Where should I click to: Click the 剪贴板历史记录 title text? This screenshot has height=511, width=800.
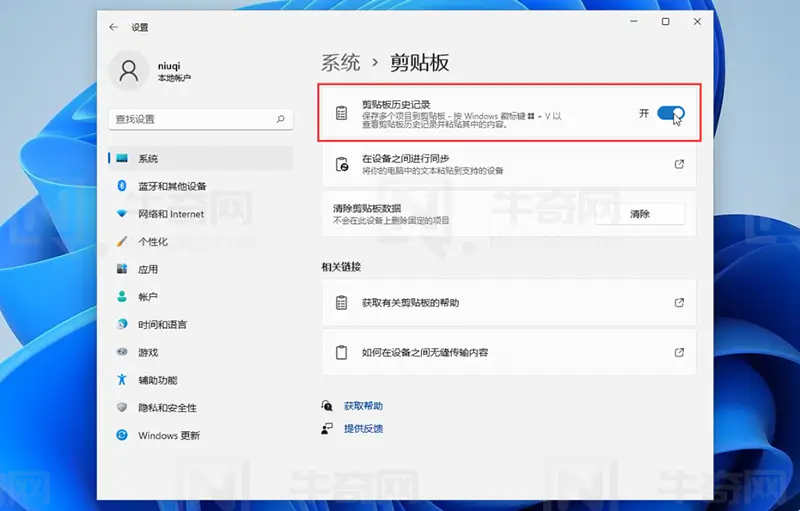point(396,105)
